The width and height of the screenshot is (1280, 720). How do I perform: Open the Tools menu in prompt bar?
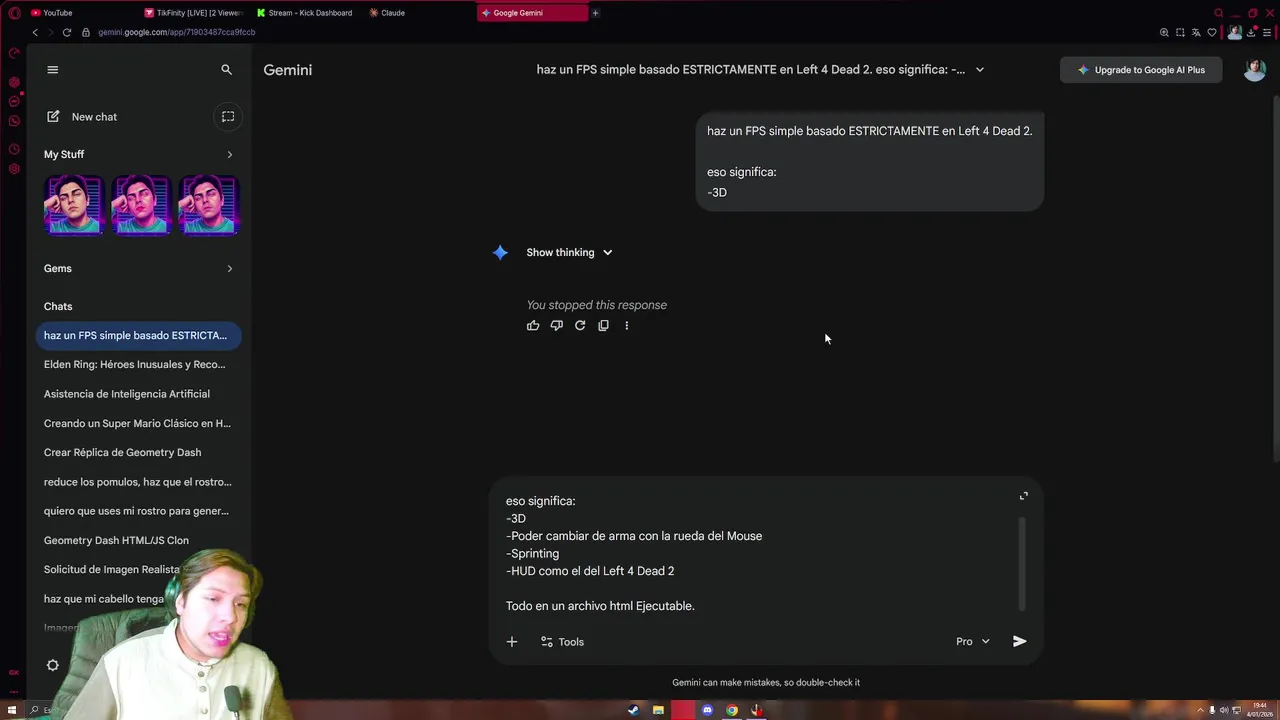pyautogui.click(x=562, y=642)
